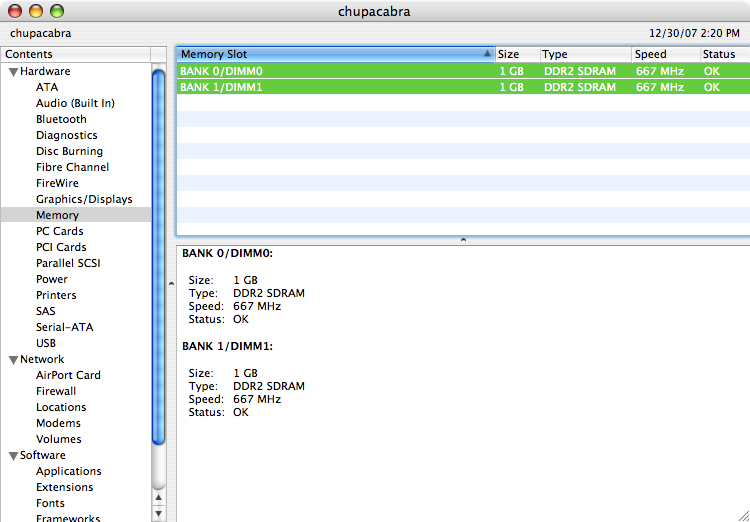
Task: Click the window resize grip corner
Action: tap(743, 515)
